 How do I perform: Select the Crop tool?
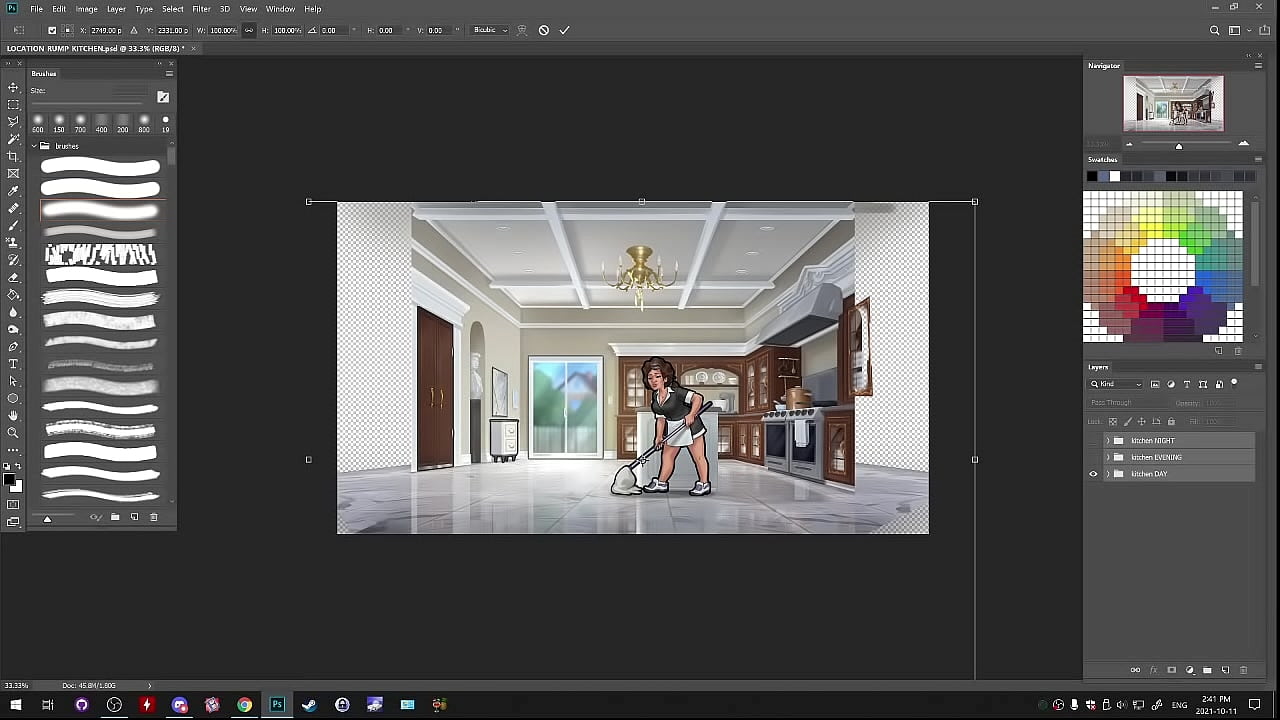click(13, 157)
